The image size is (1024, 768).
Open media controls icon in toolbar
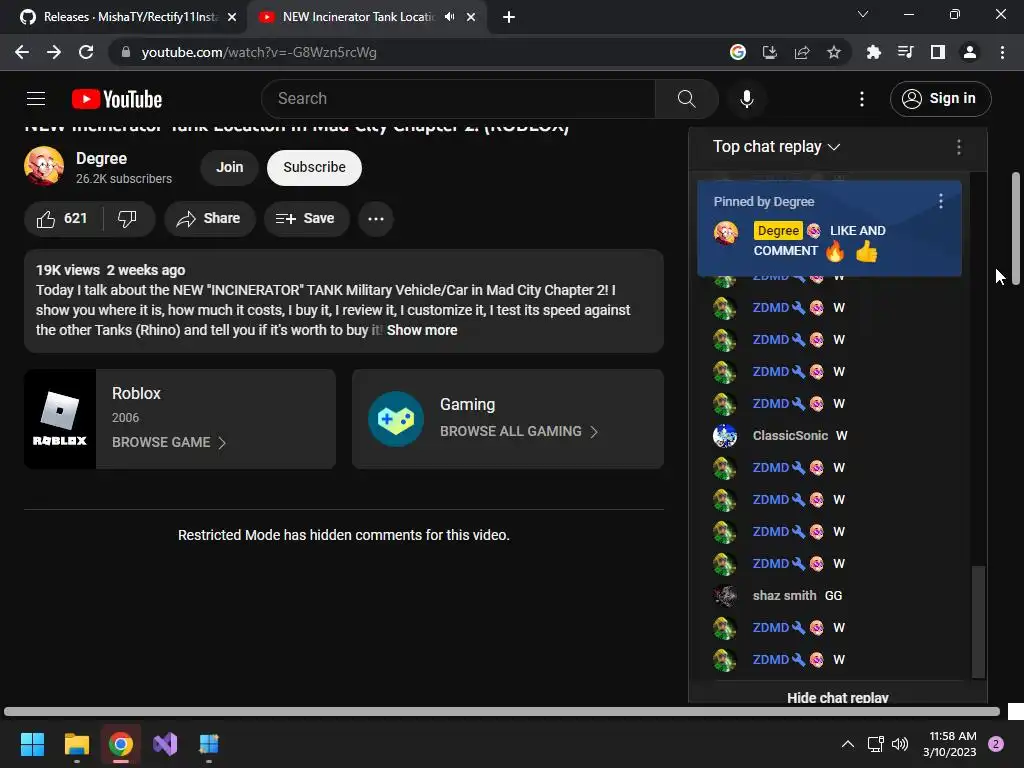(905, 52)
